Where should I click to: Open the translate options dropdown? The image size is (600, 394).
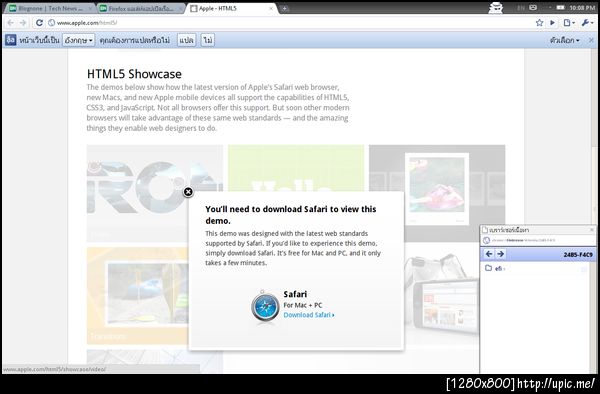(x=564, y=40)
